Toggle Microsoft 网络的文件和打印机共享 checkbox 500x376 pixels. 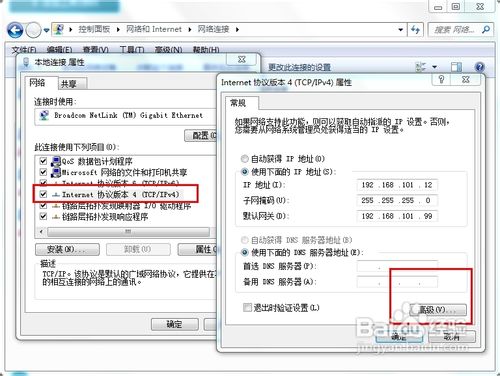[x=43, y=172]
